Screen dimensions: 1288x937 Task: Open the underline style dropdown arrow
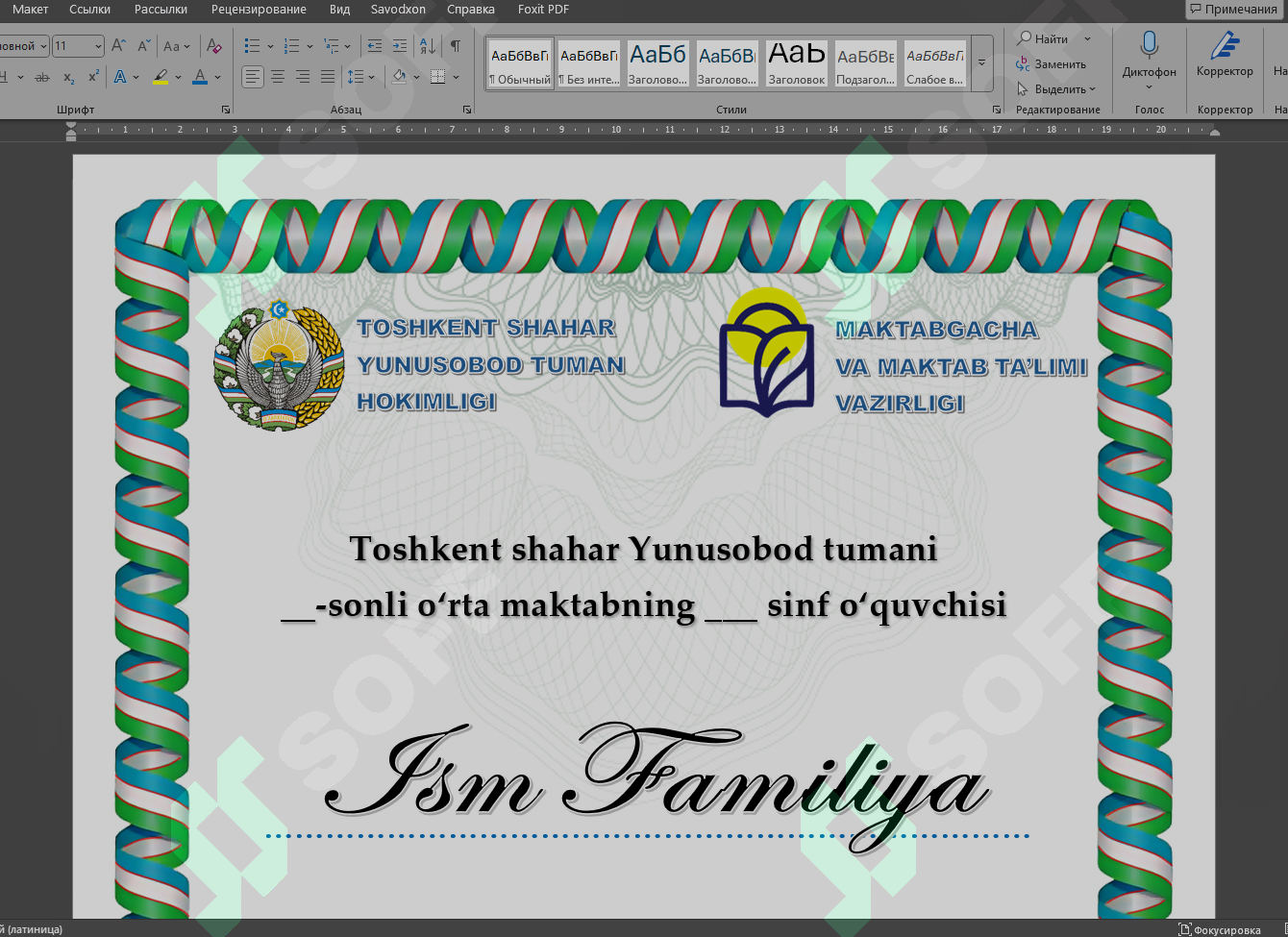click(x=21, y=77)
